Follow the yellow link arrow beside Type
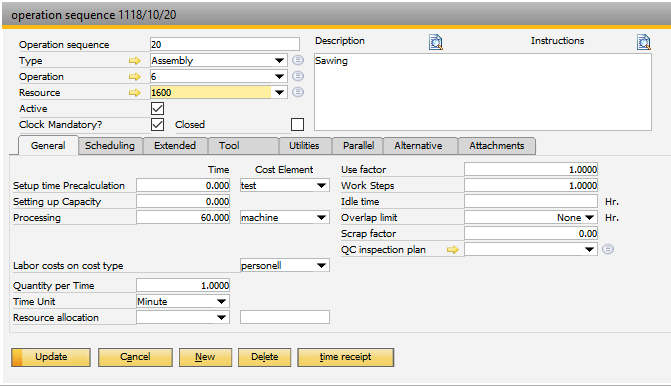Viewport: 671px width, 386px height. click(135, 61)
